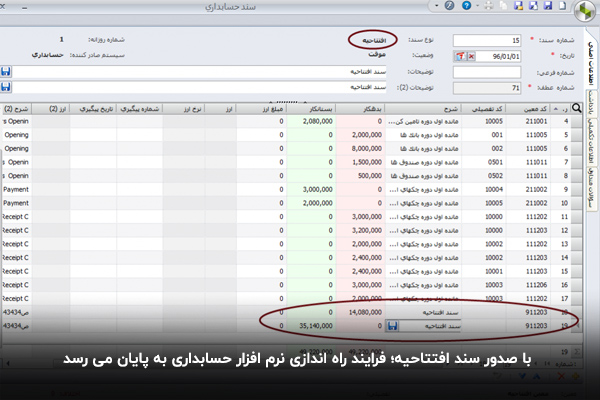Click the first توضیحات text field

point(199,72)
